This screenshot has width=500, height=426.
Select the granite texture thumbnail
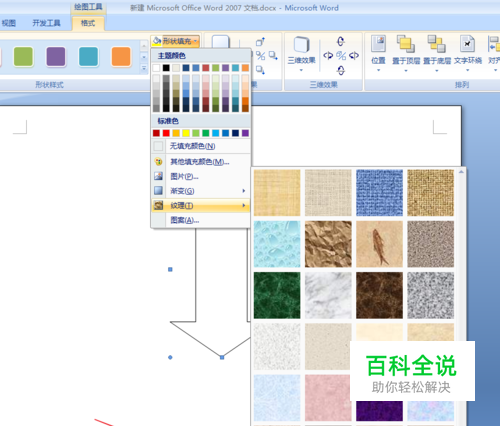point(431,295)
